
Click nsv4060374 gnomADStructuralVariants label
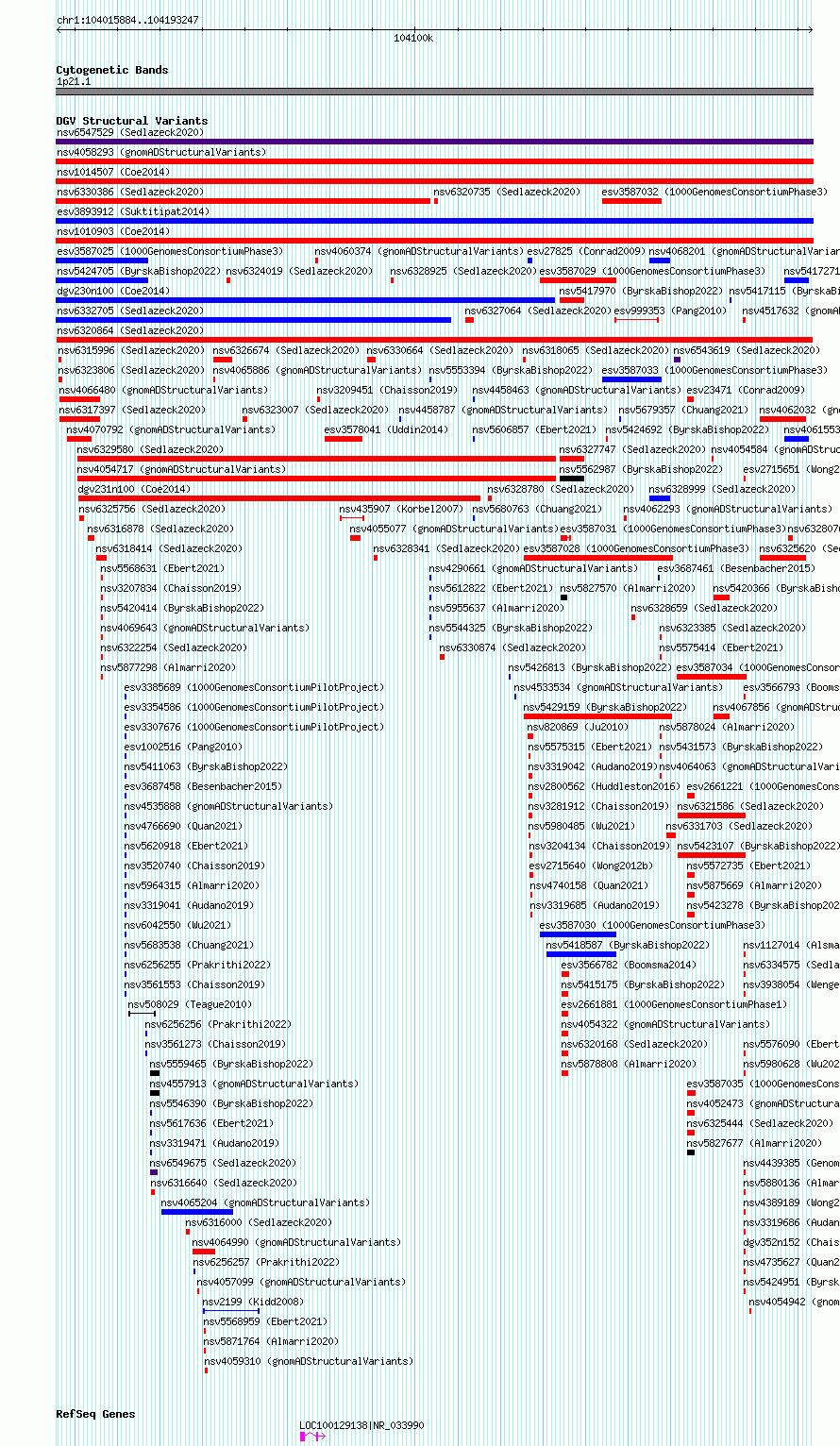[419, 251]
